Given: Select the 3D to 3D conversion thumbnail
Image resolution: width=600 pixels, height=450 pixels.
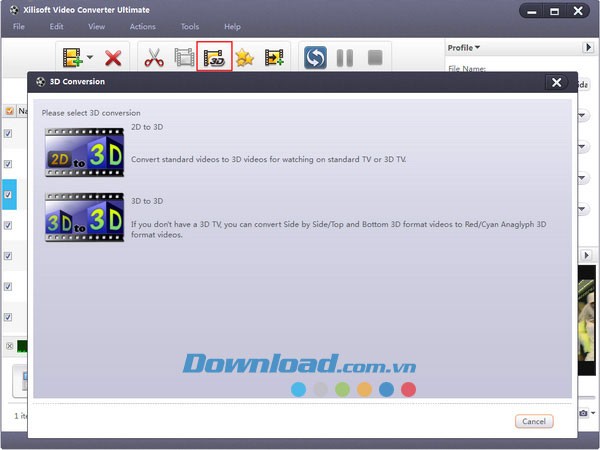Looking at the screenshot, I should [x=84, y=217].
